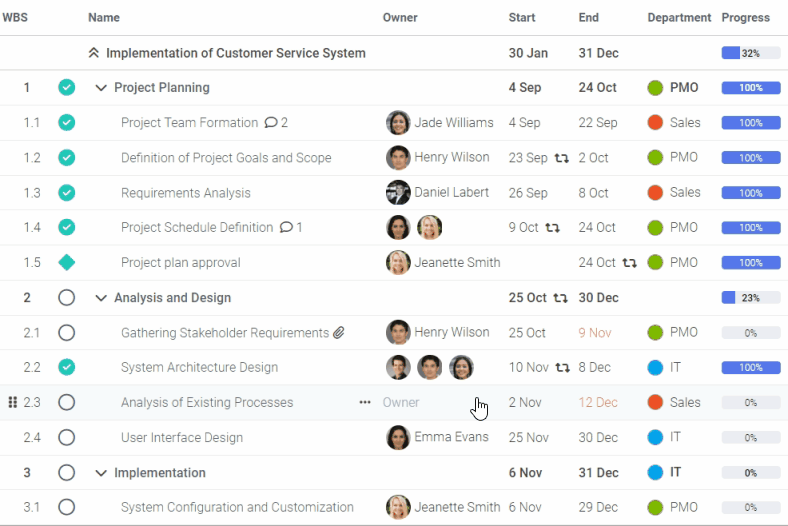Screen dimensions: 788x526
Task: Collapse the Analysis and Design section
Action: tap(101, 298)
